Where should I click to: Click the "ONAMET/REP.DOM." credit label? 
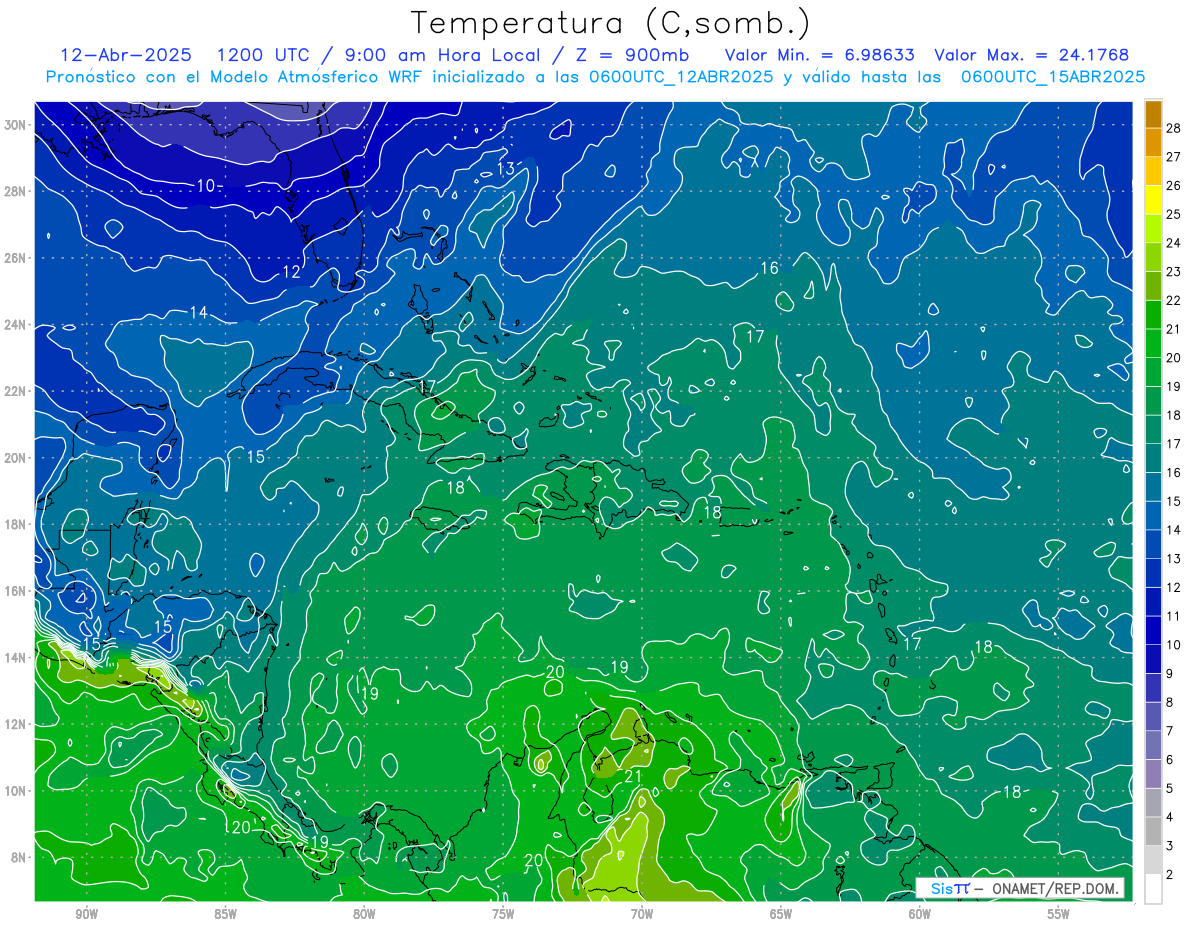click(1055, 888)
